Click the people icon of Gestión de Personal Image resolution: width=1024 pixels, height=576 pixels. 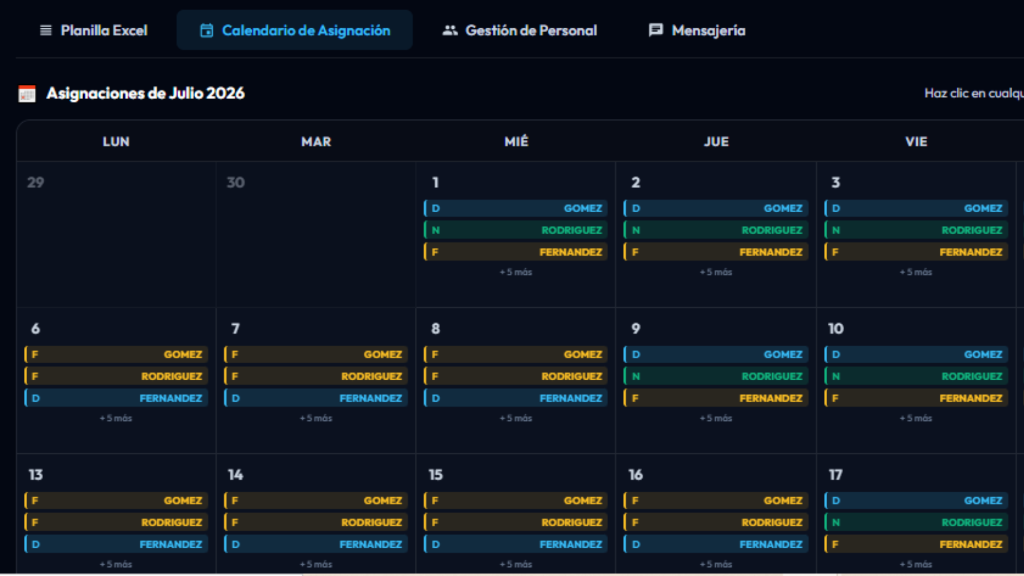tap(450, 31)
